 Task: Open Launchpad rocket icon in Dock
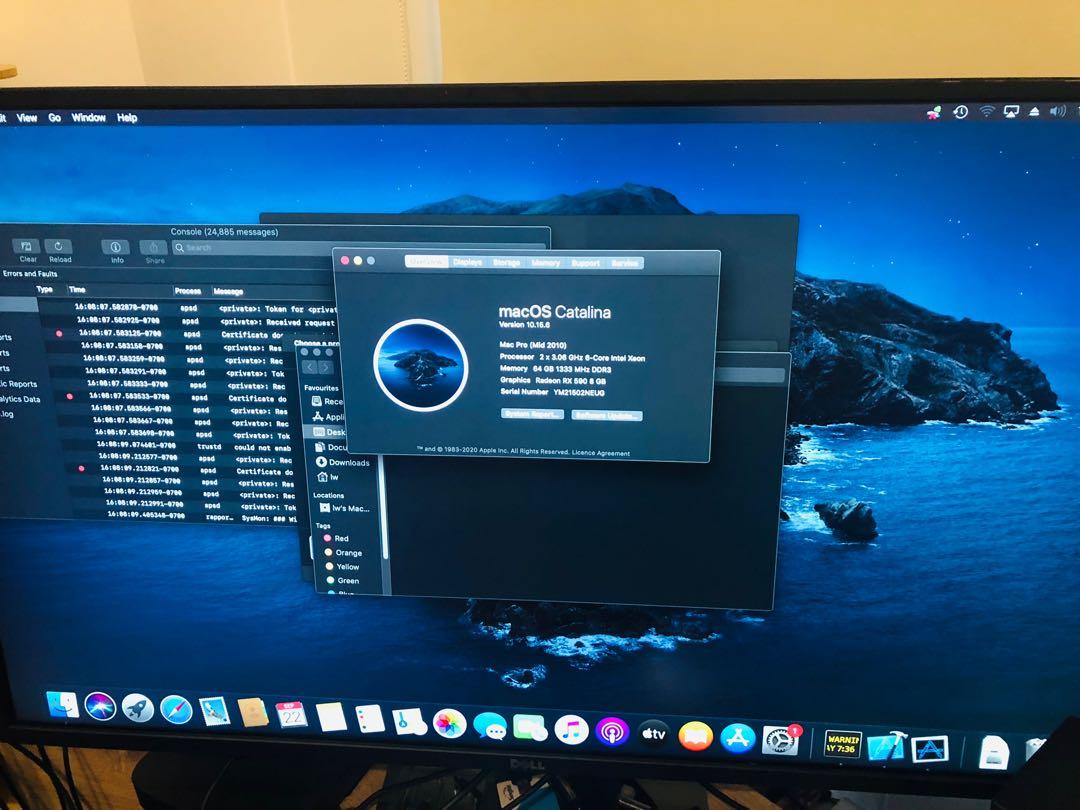coord(138,708)
